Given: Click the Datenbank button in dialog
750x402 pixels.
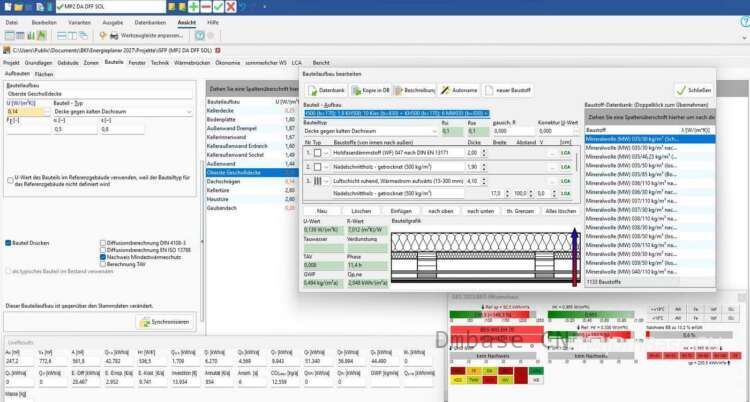Looking at the screenshot, I should [327, 90].
